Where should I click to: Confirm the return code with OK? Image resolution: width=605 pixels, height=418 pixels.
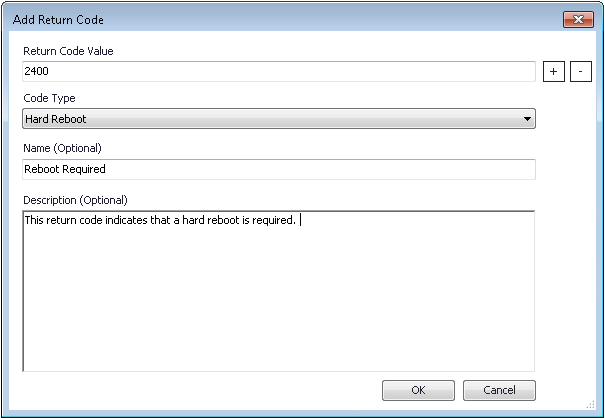tap(418, 390)
